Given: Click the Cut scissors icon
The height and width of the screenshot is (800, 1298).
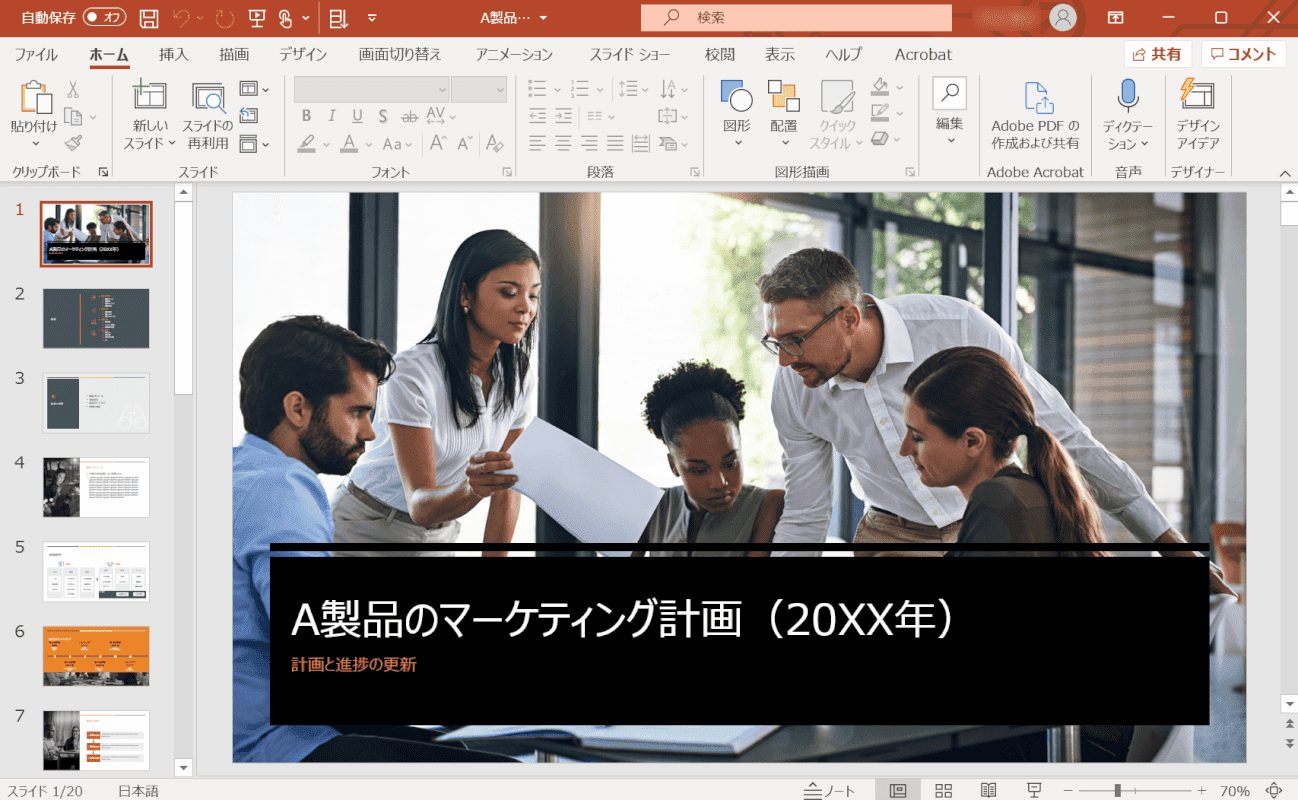Looking at the screenshot, I should coord(73,90).
